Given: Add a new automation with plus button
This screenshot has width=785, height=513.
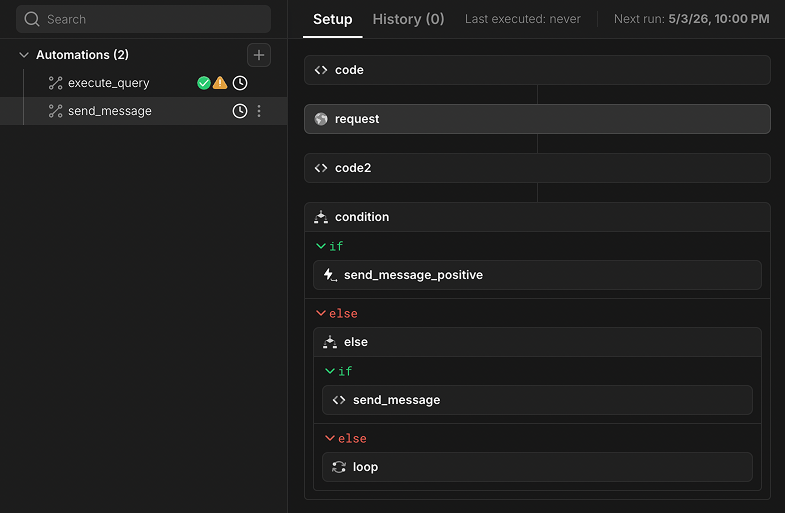Looking at the screenshot, I should point(259,55).
